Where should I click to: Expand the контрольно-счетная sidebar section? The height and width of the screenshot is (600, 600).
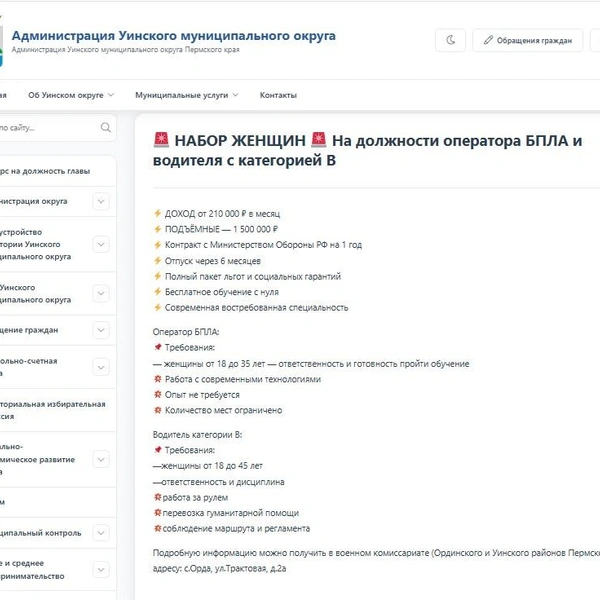point(101,367)
